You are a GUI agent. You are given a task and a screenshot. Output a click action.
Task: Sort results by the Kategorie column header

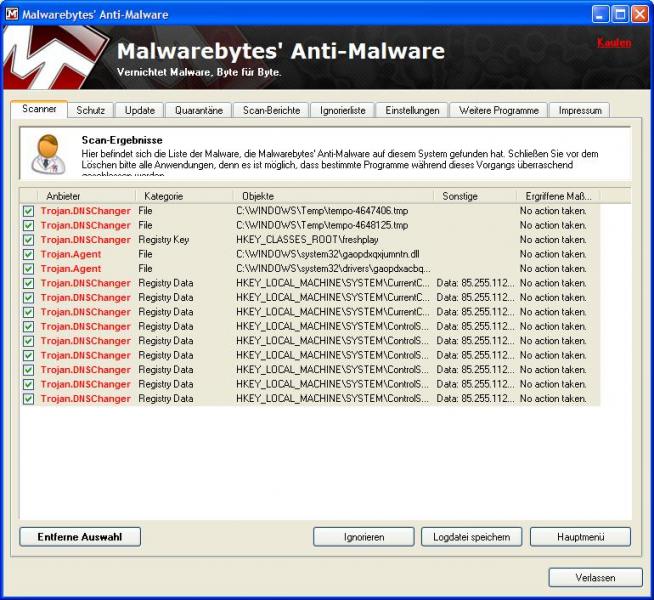pos(184,196)
